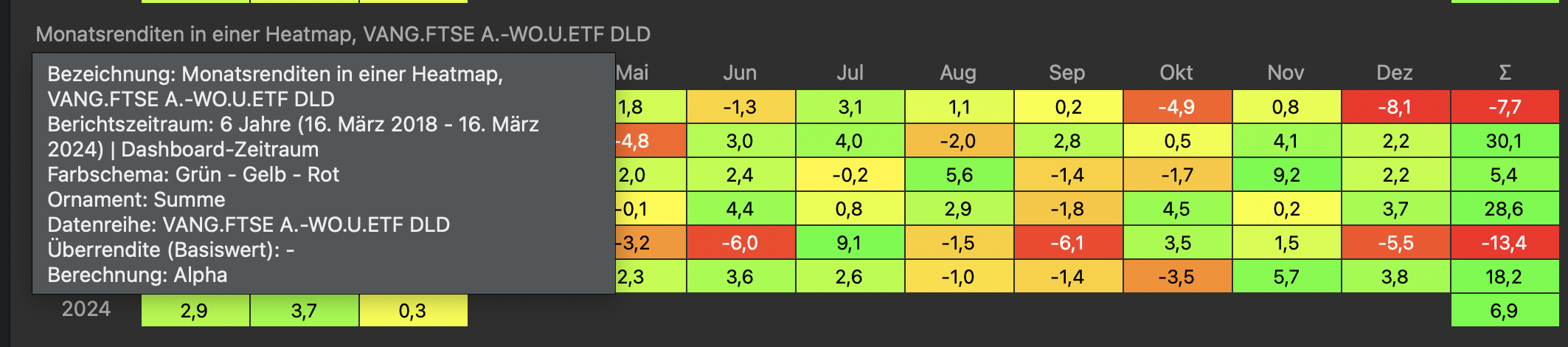The width and height of the screenshot is (1568, 347).
Task: Select the 6,9 sum cell for 2024
Action: (x=1505, y=311)
